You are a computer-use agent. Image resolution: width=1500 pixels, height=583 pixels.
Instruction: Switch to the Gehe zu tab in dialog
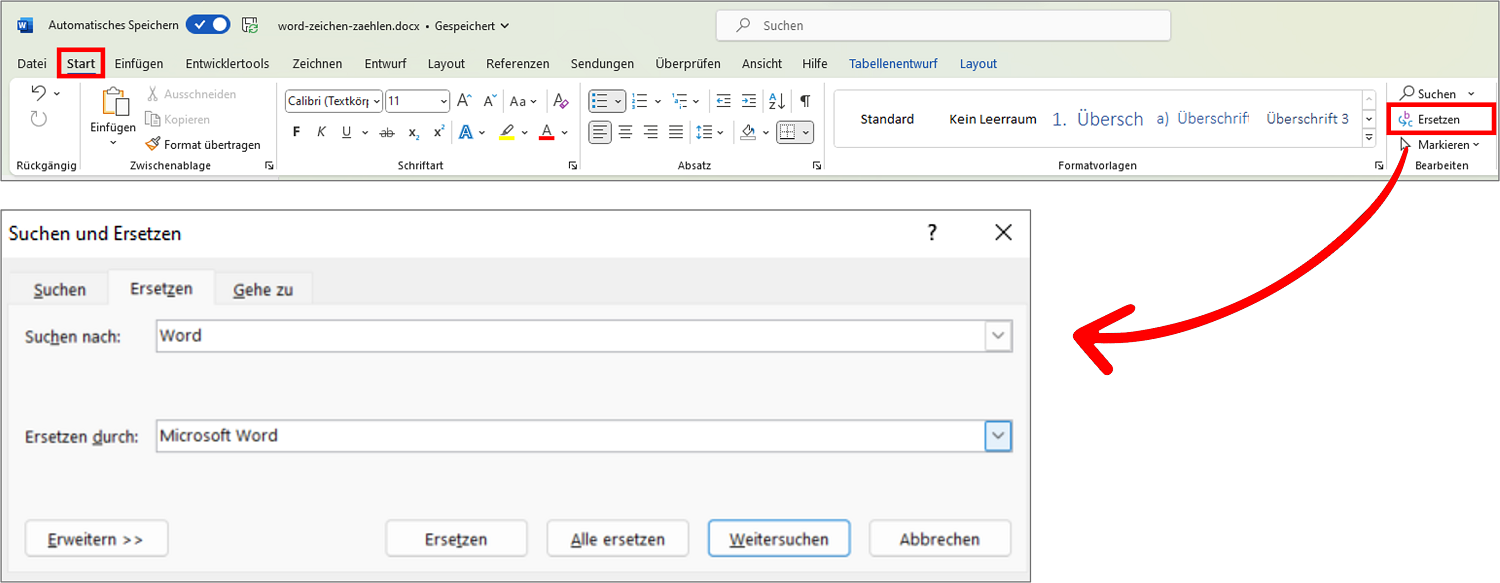263,290
